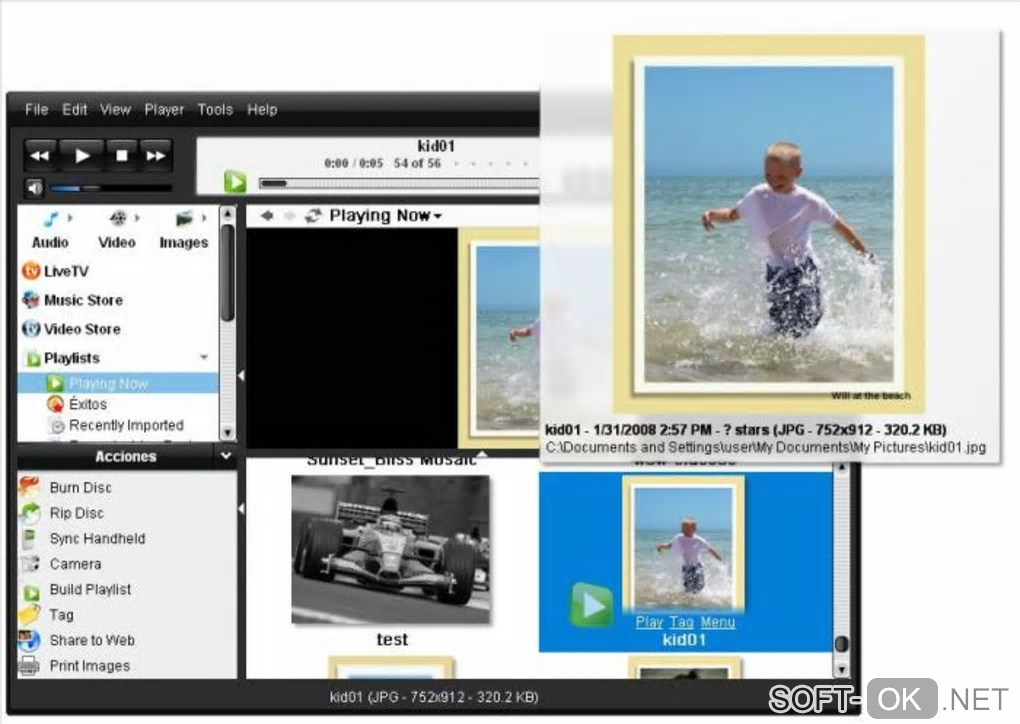This screenshot has height=724, width=1020.
Task: Select the Images library icon
Action: click(185, 219)
